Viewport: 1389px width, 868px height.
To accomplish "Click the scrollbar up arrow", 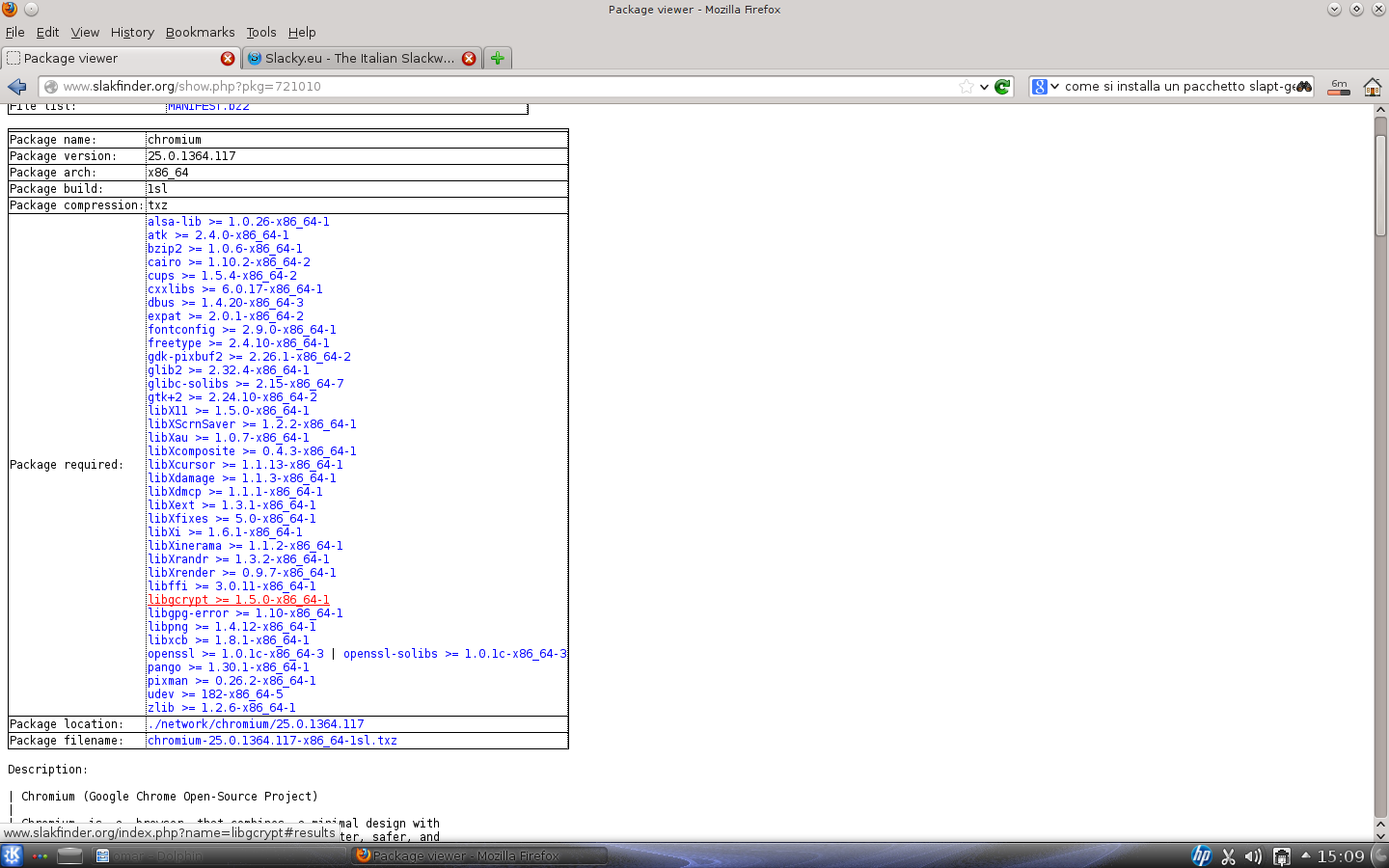I will [x=1380, y=111].
